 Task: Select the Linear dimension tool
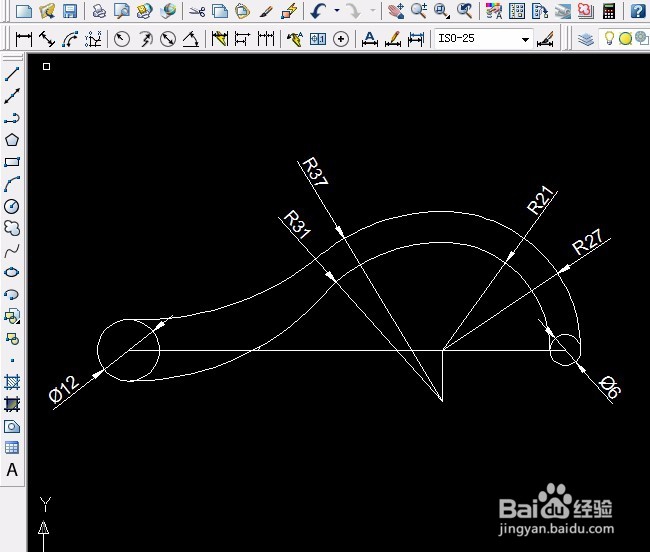point(24,39)
